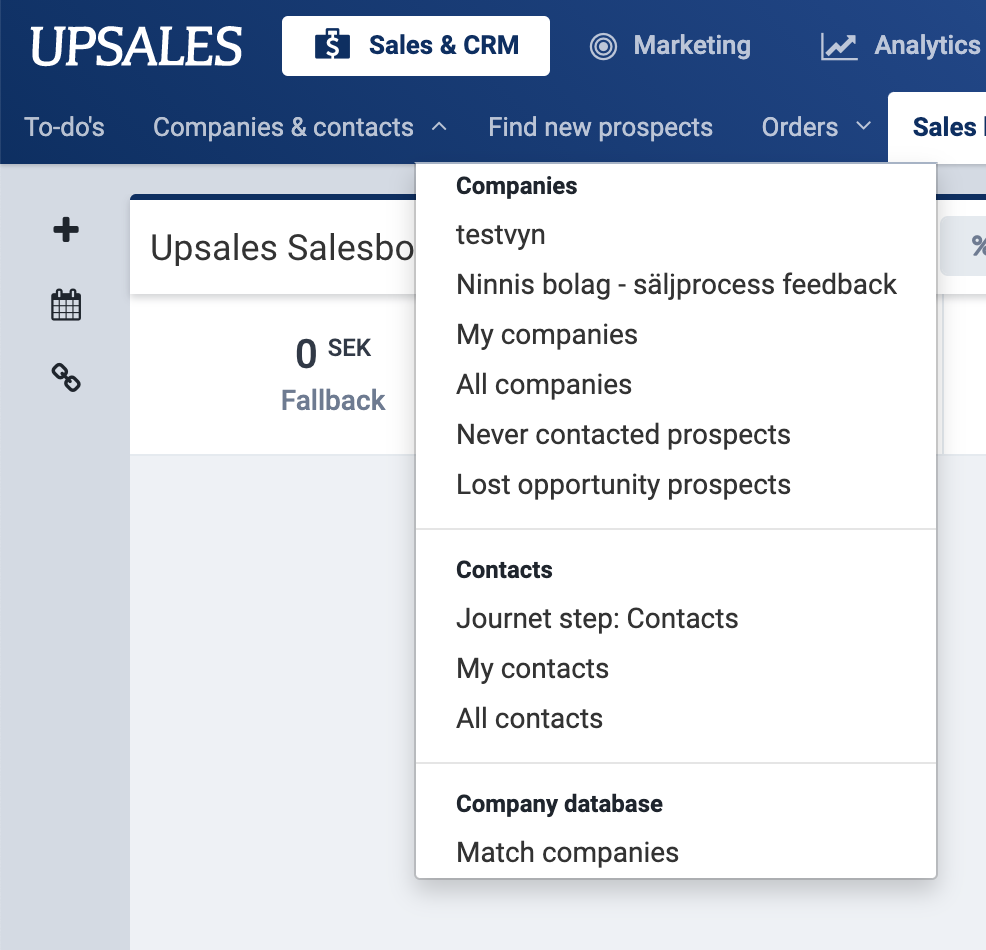
Task: Open the Orders menu
Action: (x=800, y=127)
